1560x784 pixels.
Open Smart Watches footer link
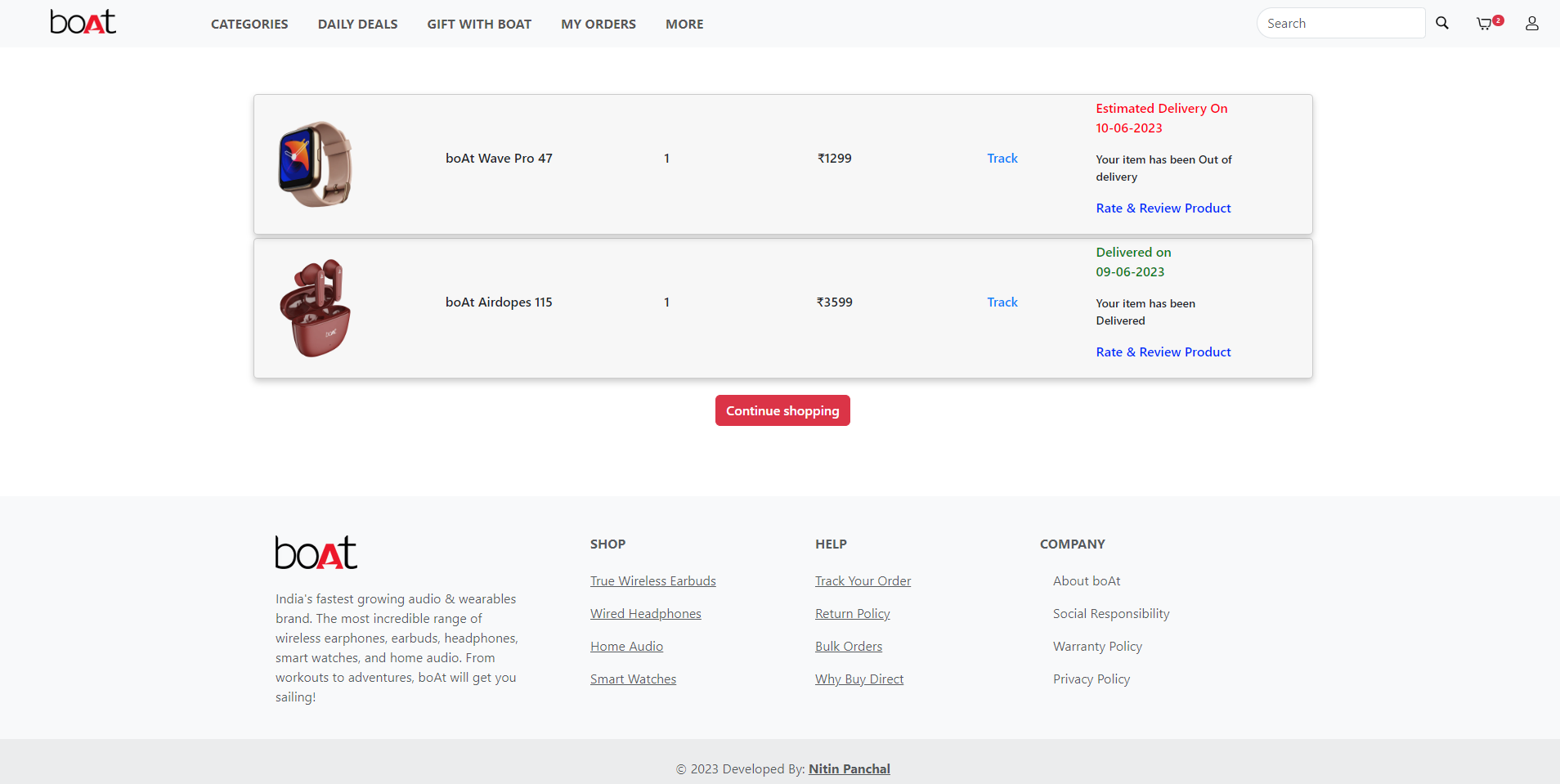click(x=634, y=679)
